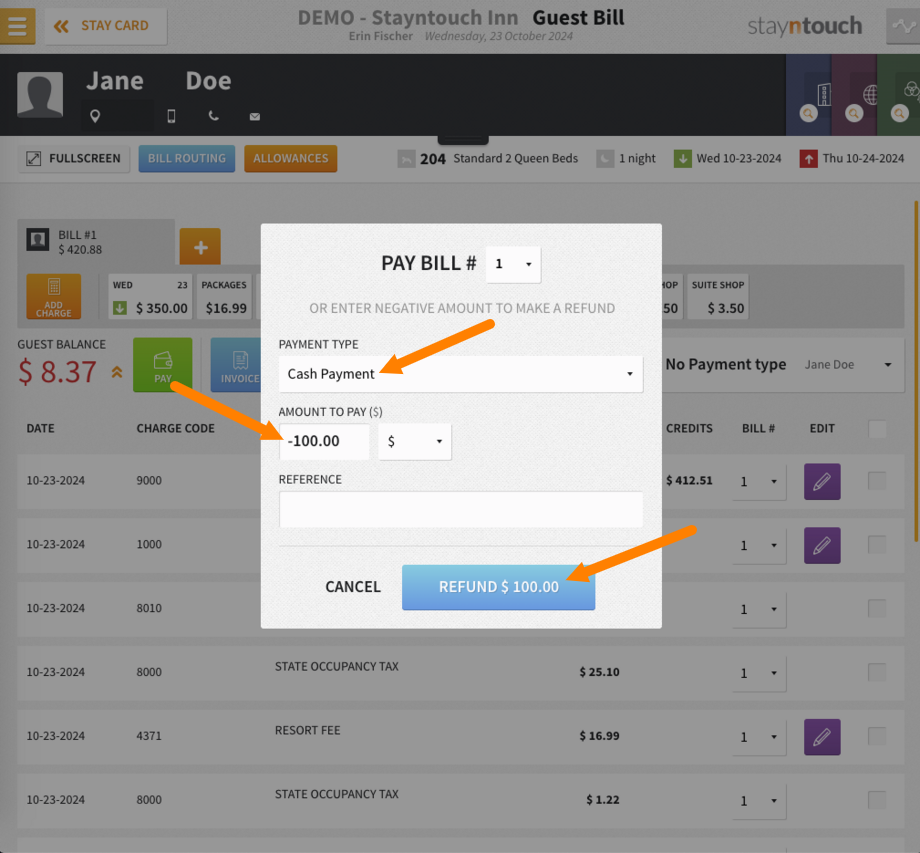
Task: Click the guest location pin icon
Action: pos(95,116)
